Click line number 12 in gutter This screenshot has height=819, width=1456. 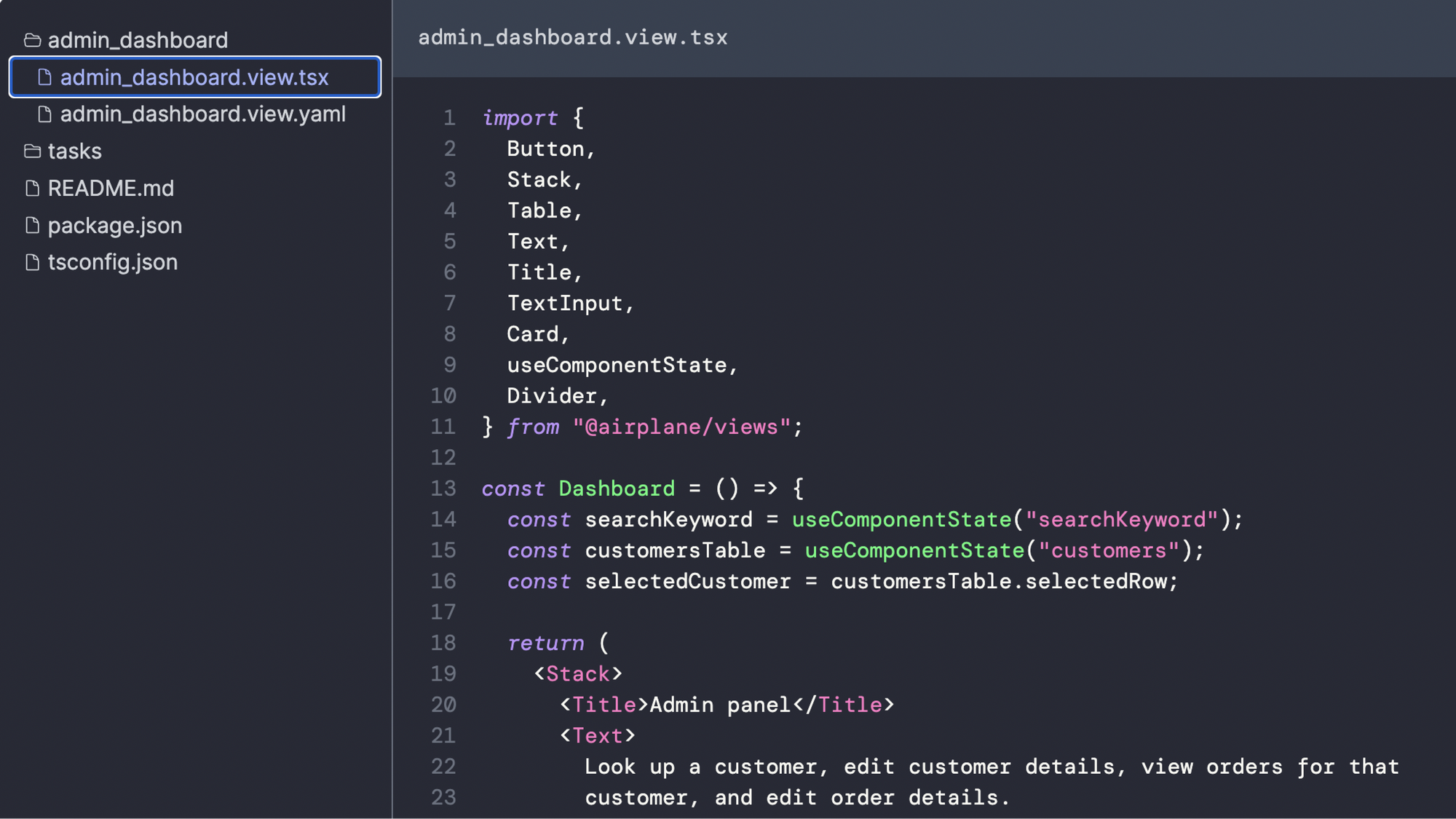[x=443, y=457]
